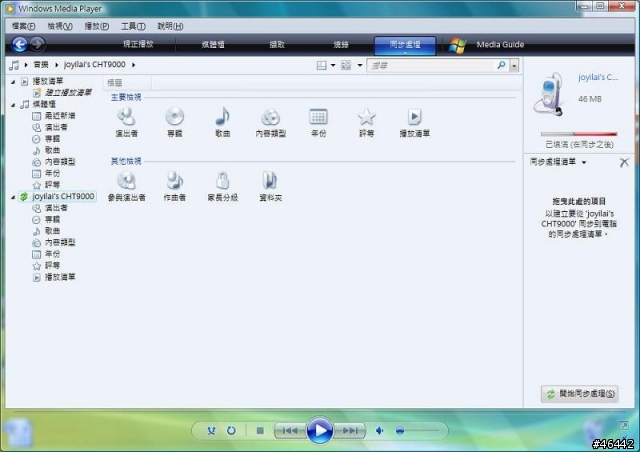The image size is (640, 452).
Task: Switch to the 燒錄 tab
Action: 341,45
